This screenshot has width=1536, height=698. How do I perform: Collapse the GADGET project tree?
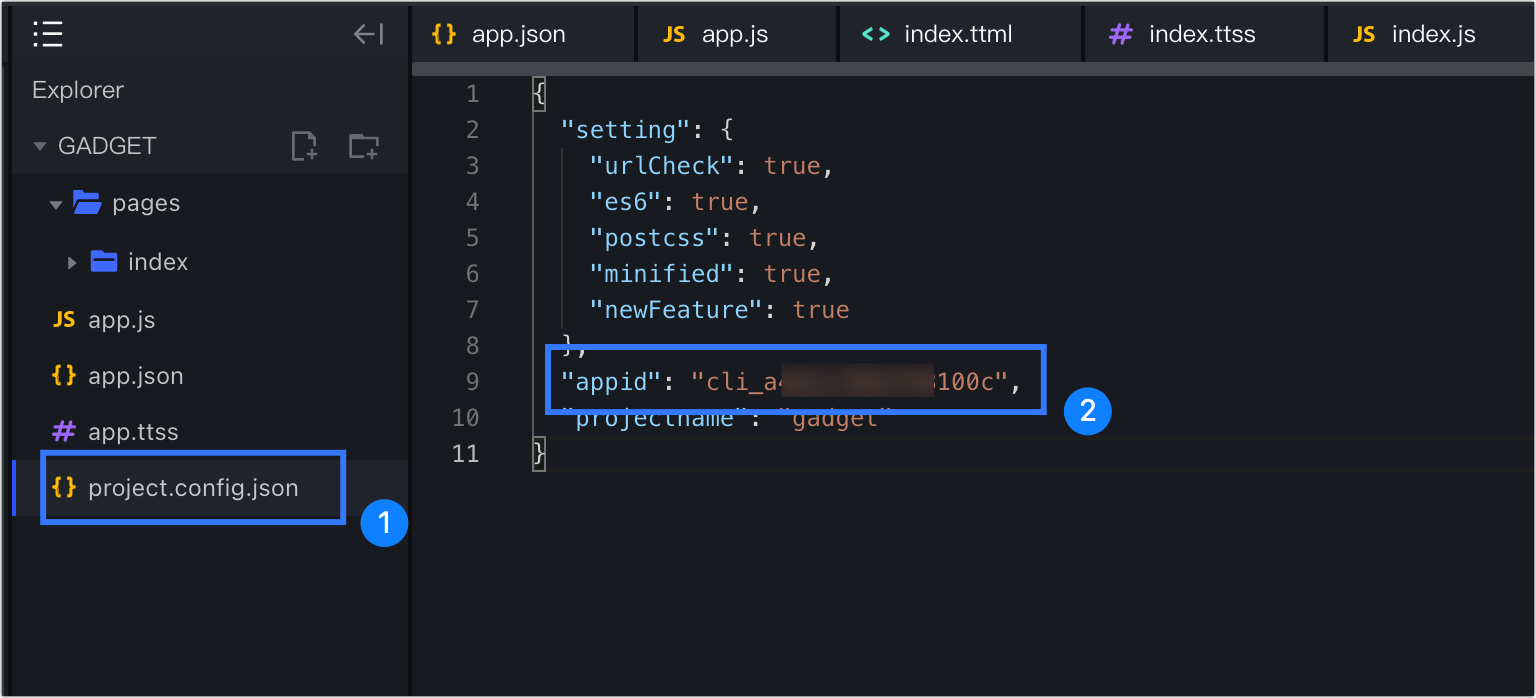(x=39, y=145)
